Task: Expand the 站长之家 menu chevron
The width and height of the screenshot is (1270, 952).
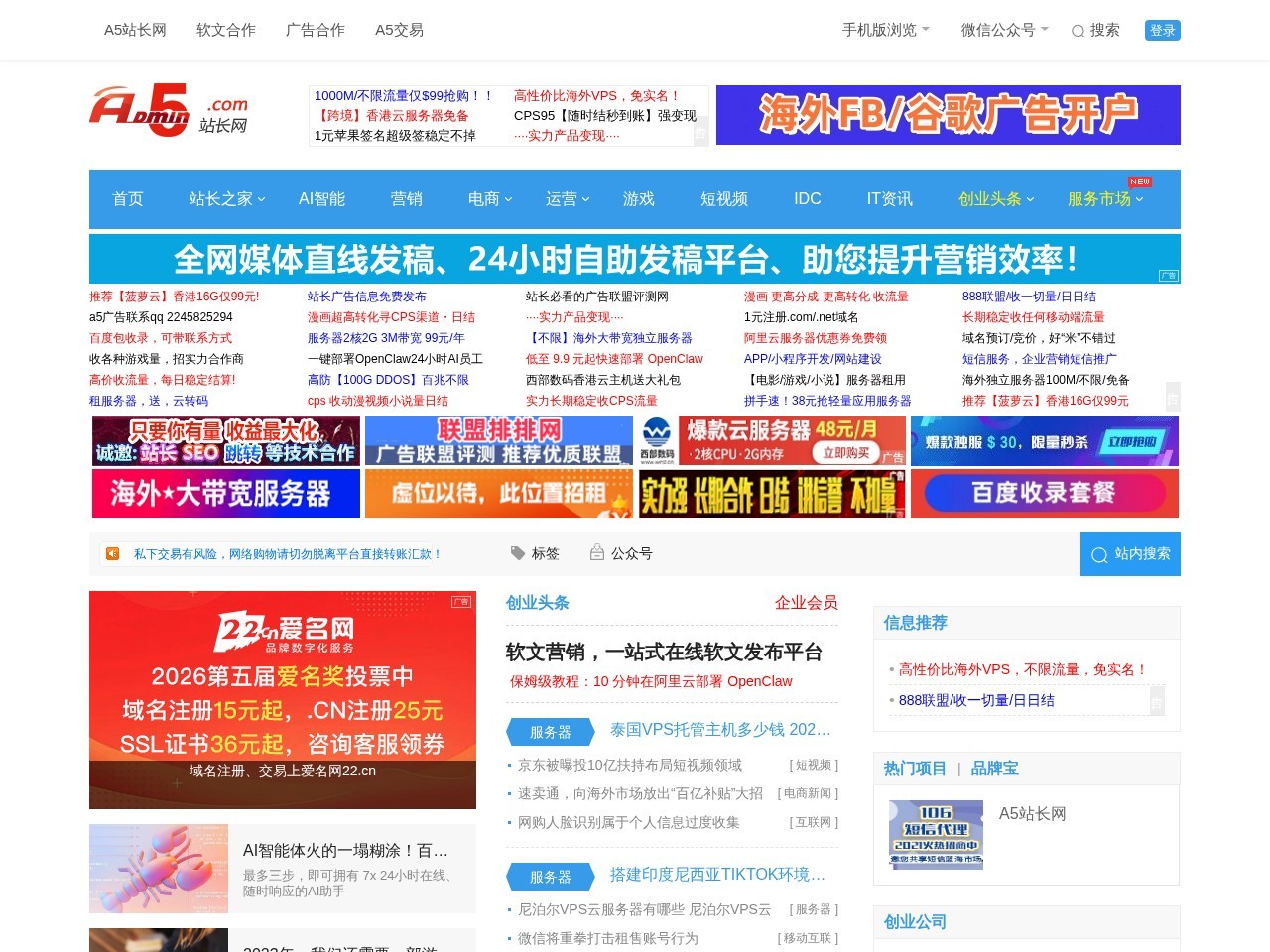Action: 261,199
